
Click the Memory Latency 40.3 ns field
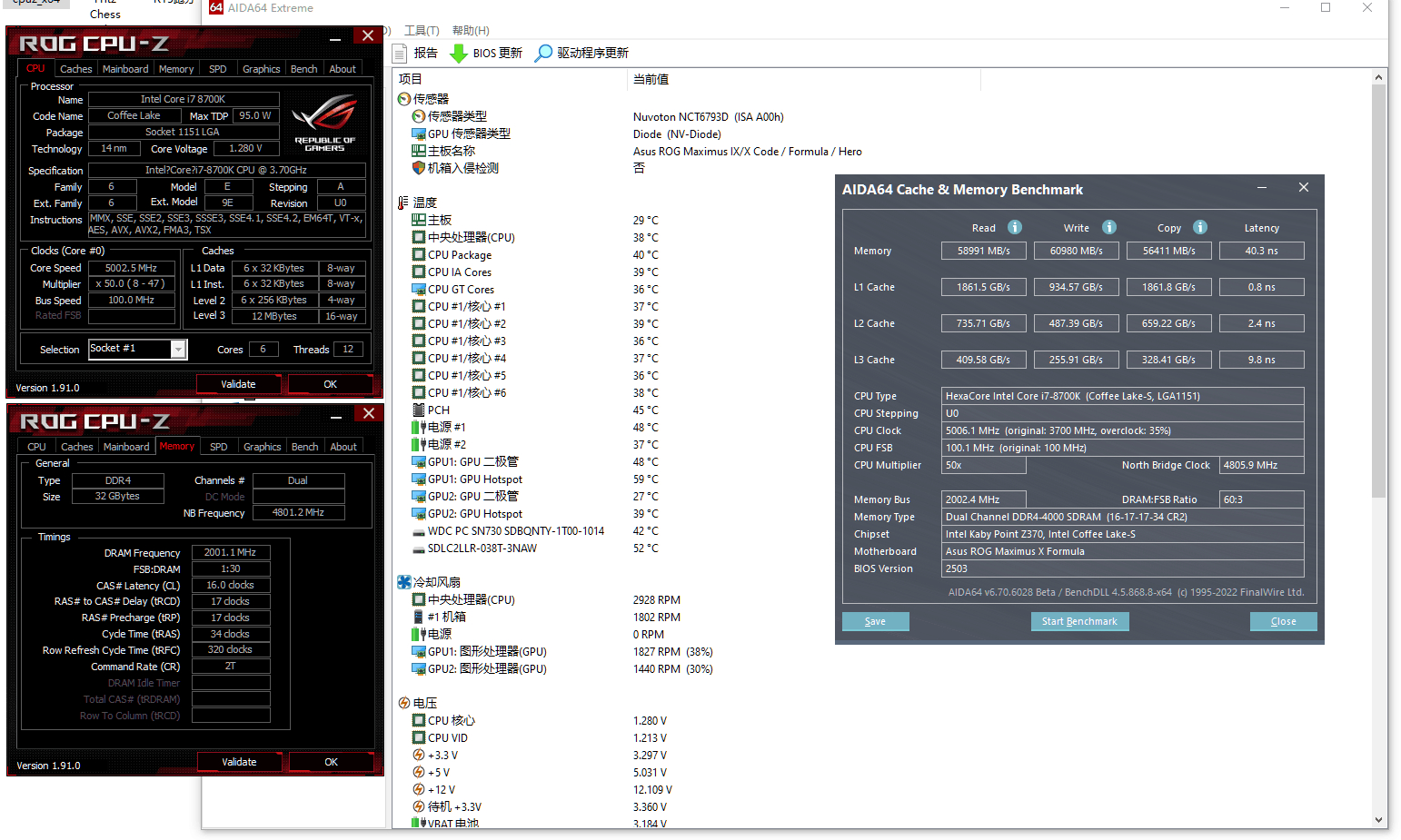(x=1262, y=251)
